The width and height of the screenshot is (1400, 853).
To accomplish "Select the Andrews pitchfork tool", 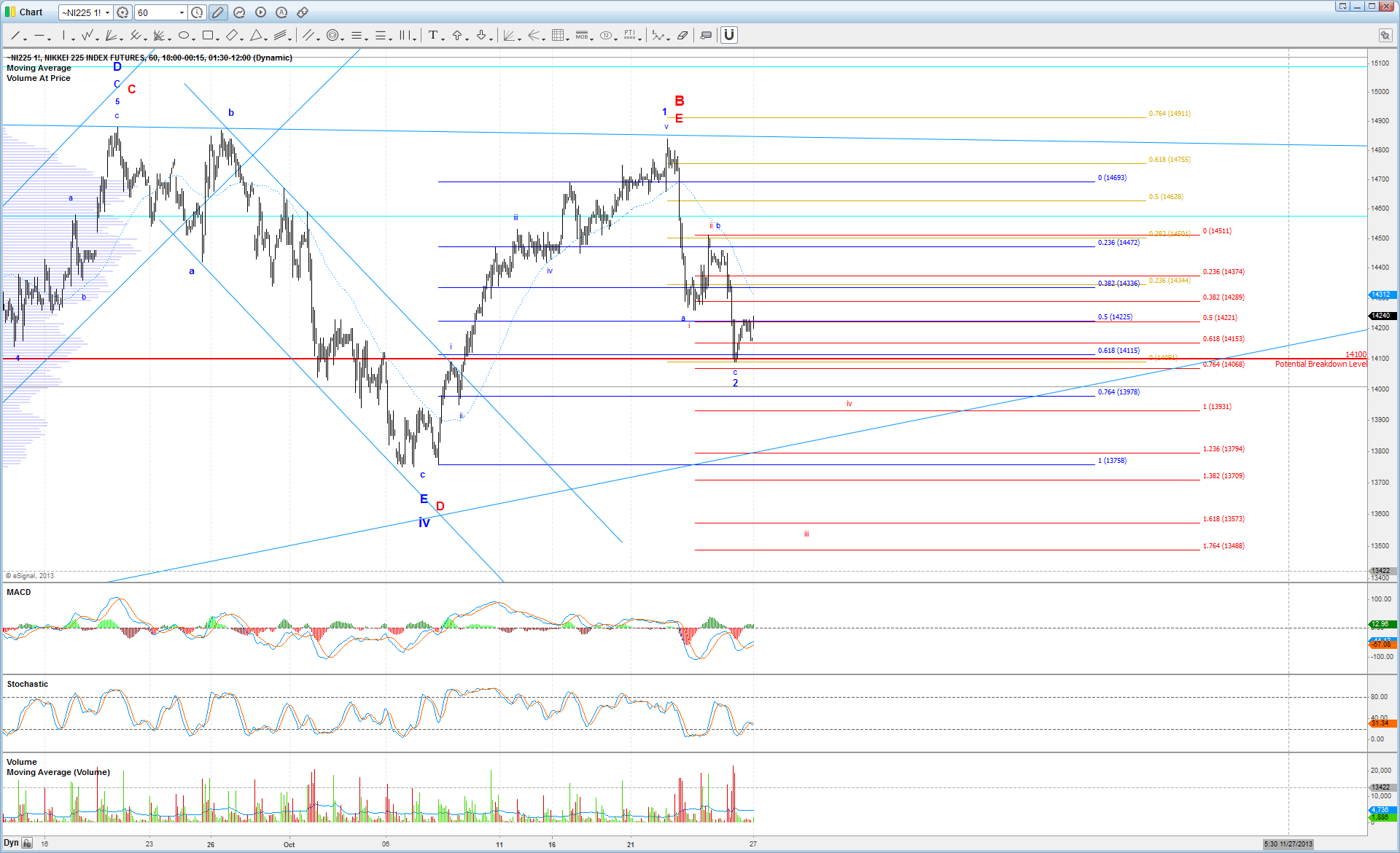I will pos(136,35).
